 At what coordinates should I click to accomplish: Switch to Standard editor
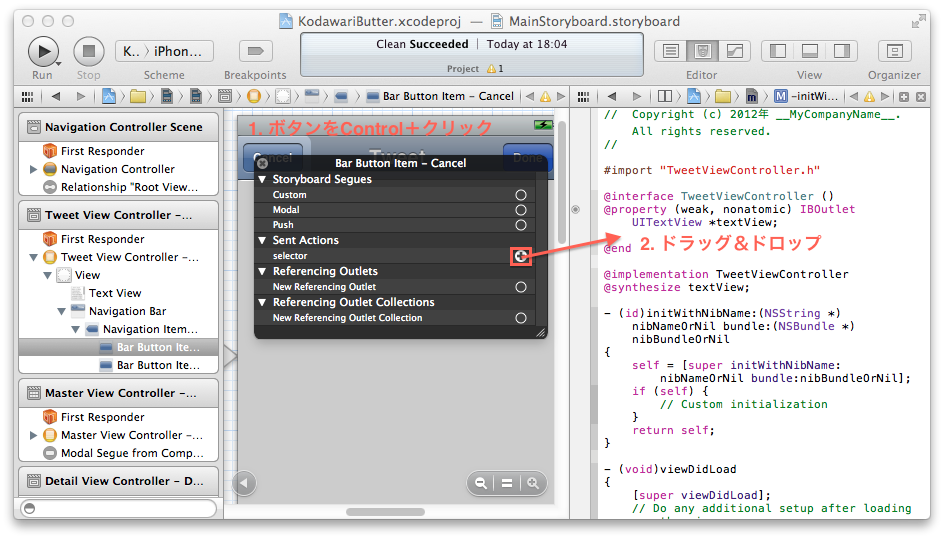tap(670, 51)
